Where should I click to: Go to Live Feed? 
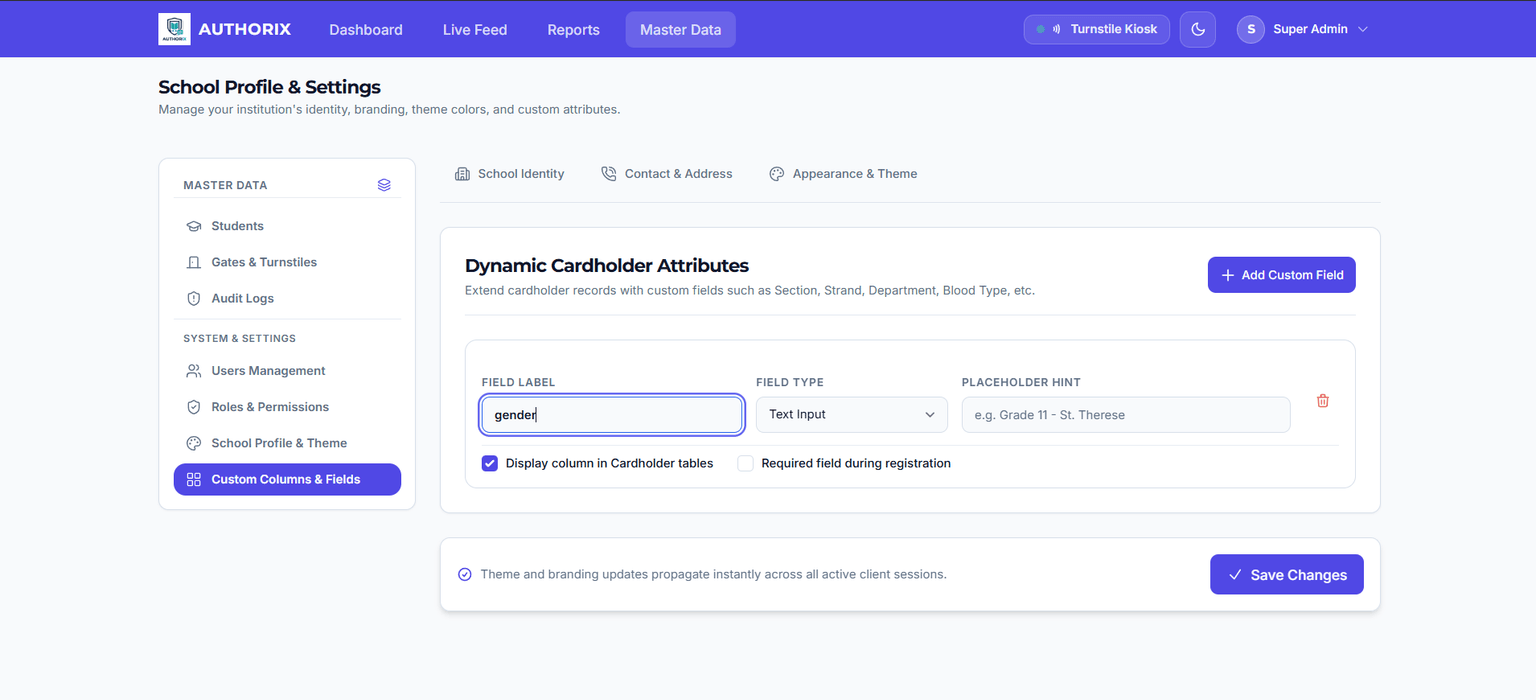pyautogui.click(x=475, y=30)
